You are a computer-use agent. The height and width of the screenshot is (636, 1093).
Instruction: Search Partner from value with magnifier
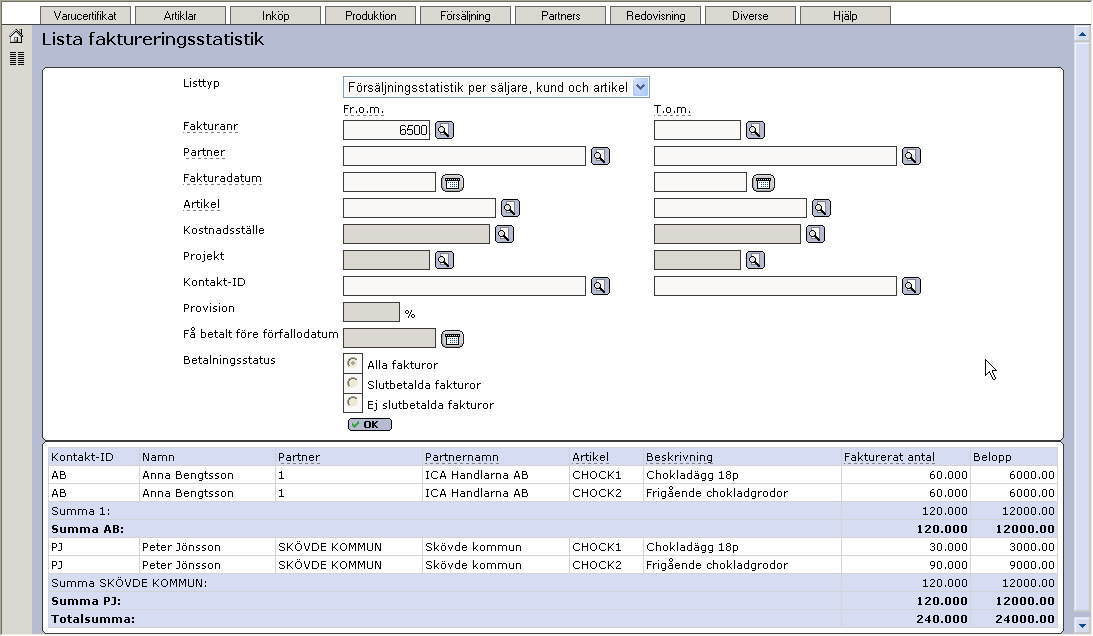600,156
